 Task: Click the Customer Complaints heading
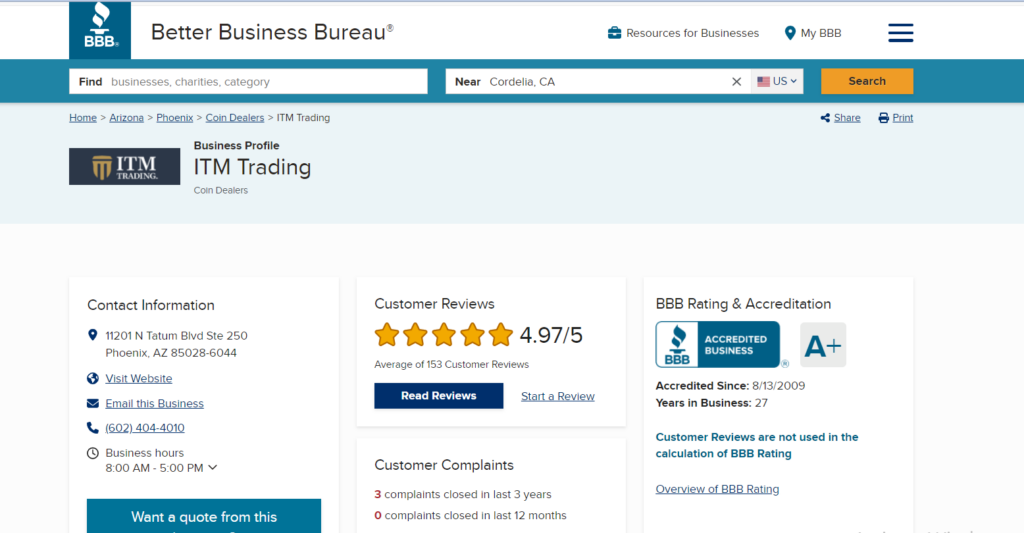(444, 465)
